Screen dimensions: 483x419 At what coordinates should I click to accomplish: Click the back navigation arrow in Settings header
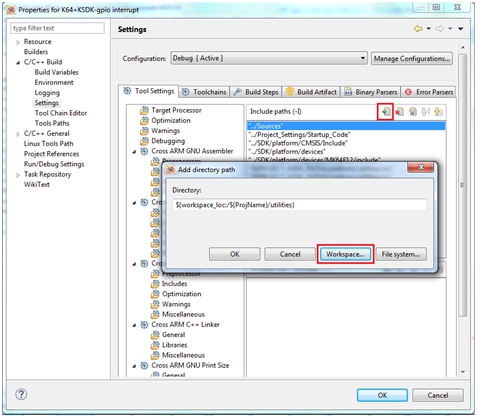coord(418,29)
